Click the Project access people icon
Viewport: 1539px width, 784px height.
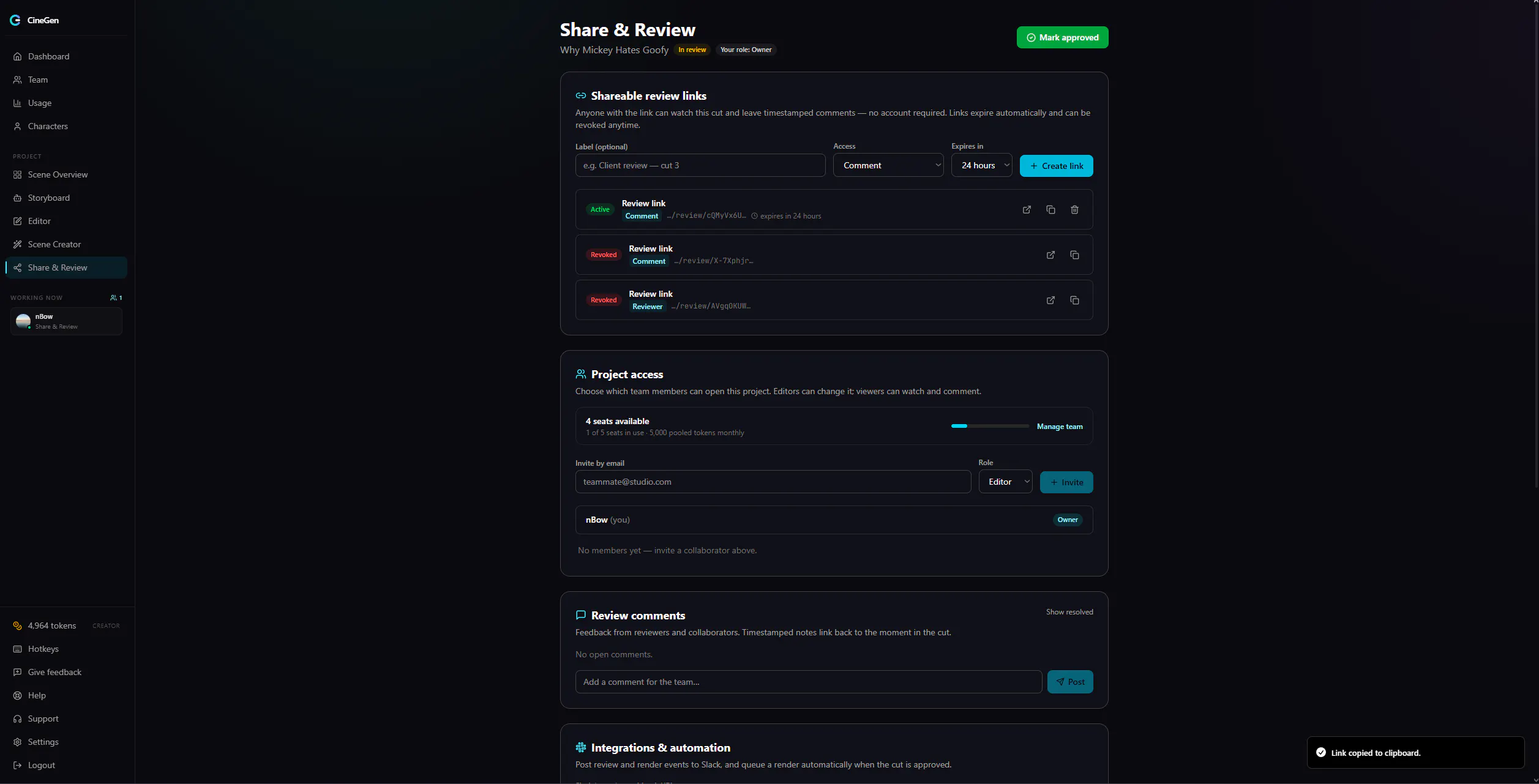(x=581, y=374)
